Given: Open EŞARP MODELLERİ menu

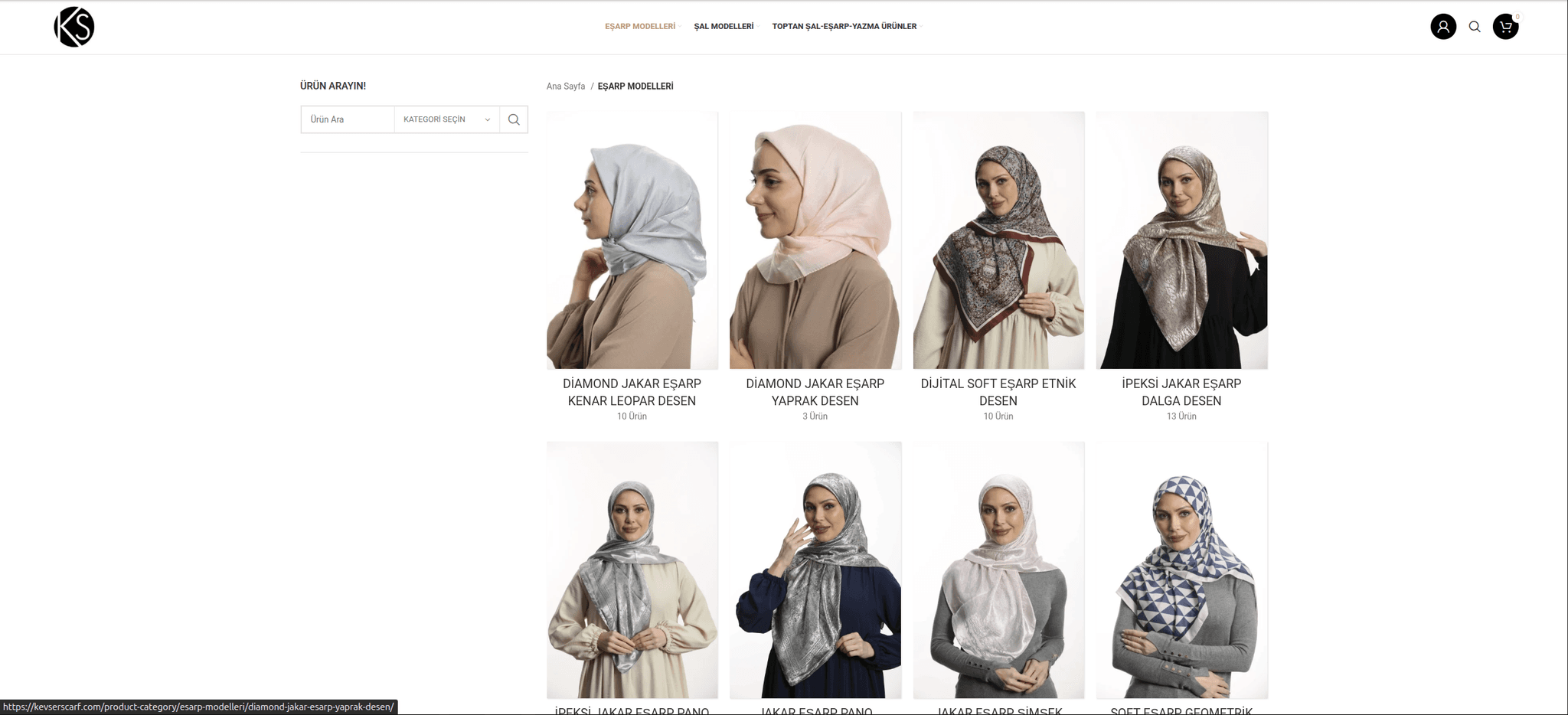Looking at the screenshot, I should click(640, 26).
